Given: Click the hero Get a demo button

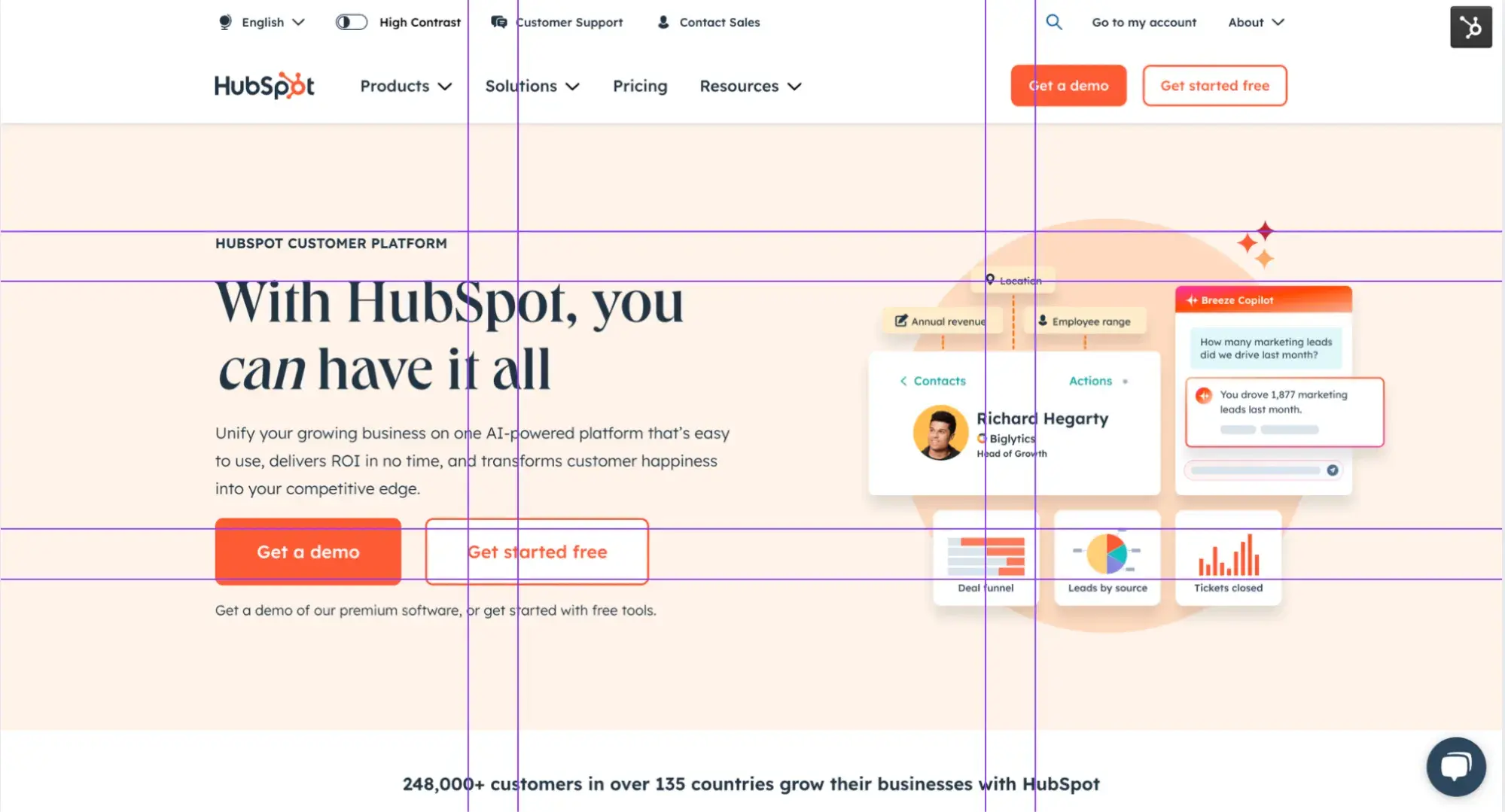Looking at the screenshot, I should click(x=308, y=551).
